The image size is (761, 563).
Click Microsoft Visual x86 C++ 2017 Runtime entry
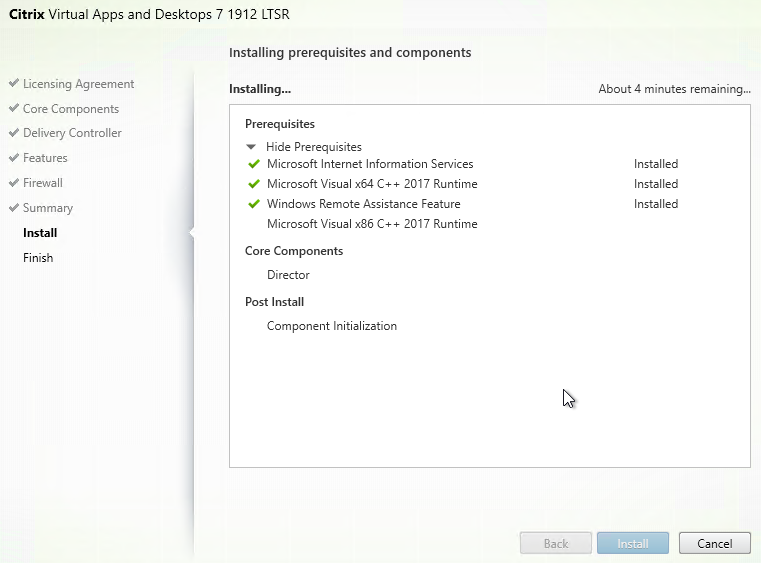coord(371,224)
